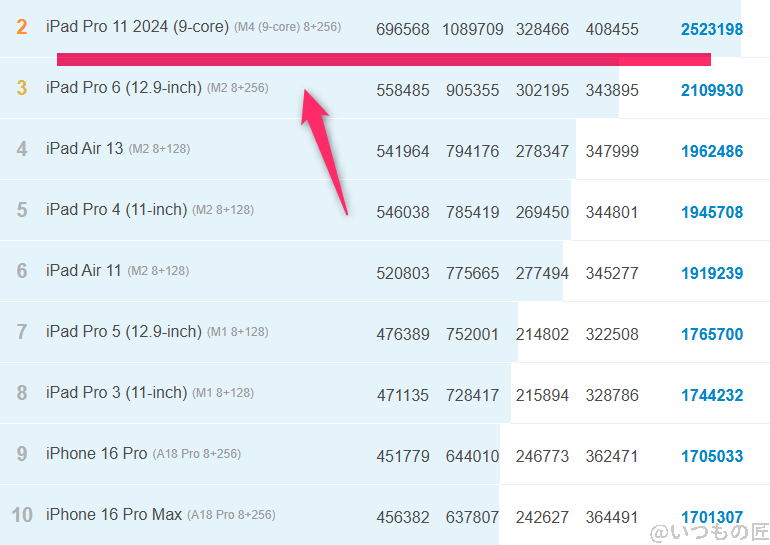Click the value 322508
The width and height of the screenshot is (770, 545).
point(612,334)
